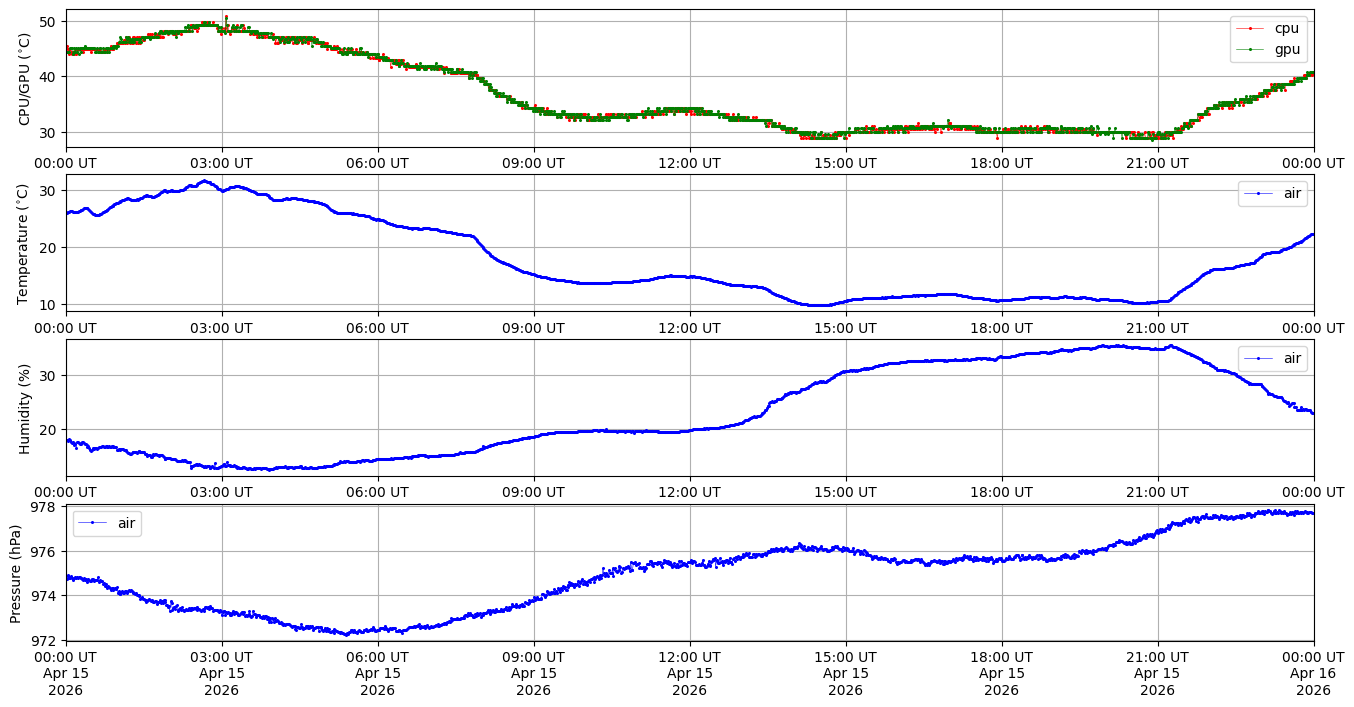
Task: Click the green gpu line marker in legend
Action: (x=1250, y=49)
